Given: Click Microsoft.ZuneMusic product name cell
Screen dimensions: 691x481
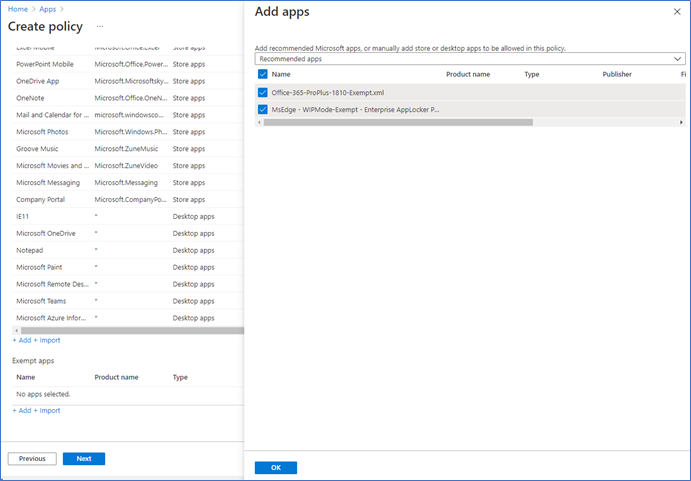Looking at the screenshot, I should pyautogui.click(x=126, y=149).
